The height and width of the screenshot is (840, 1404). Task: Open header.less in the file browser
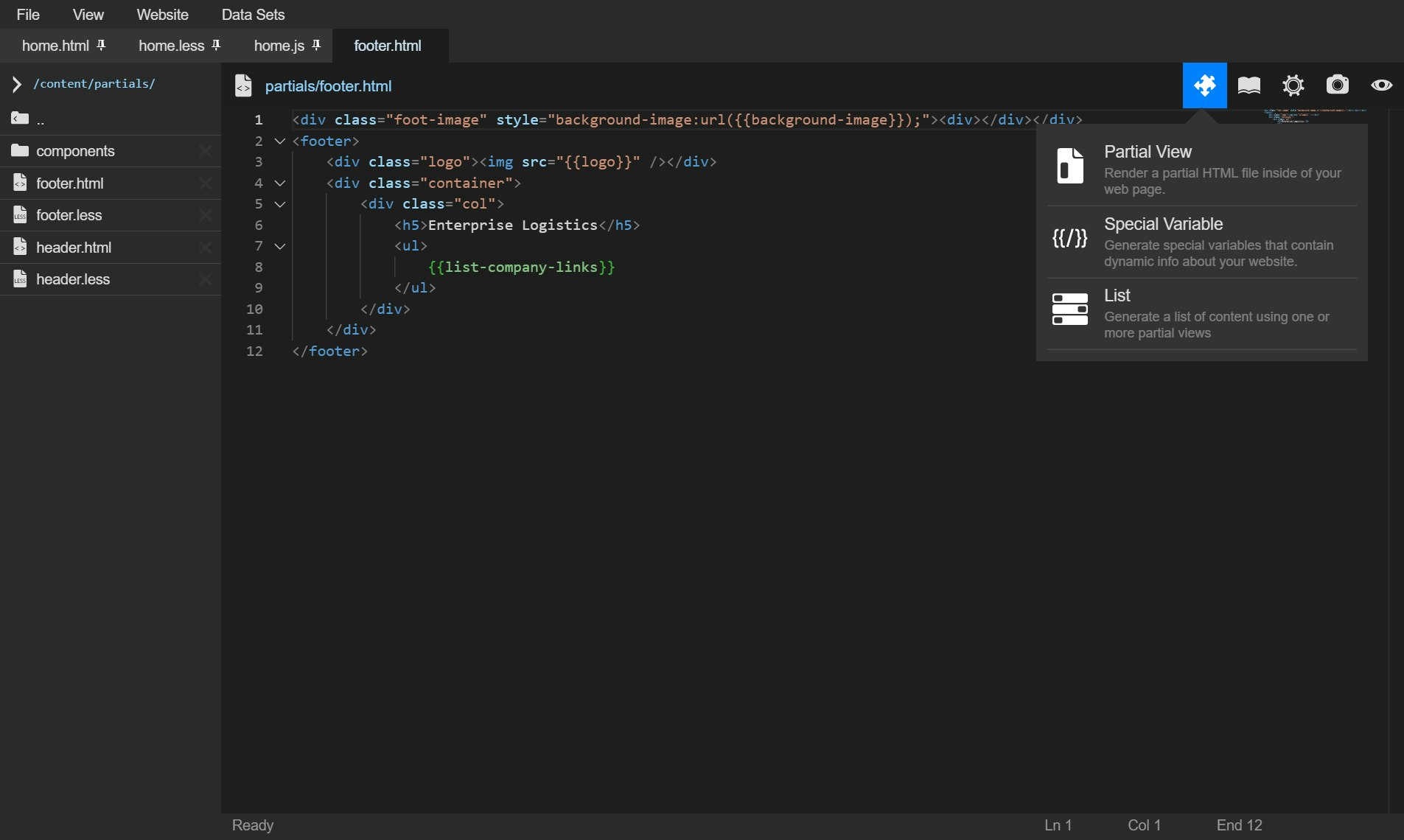tap(111, 279)
